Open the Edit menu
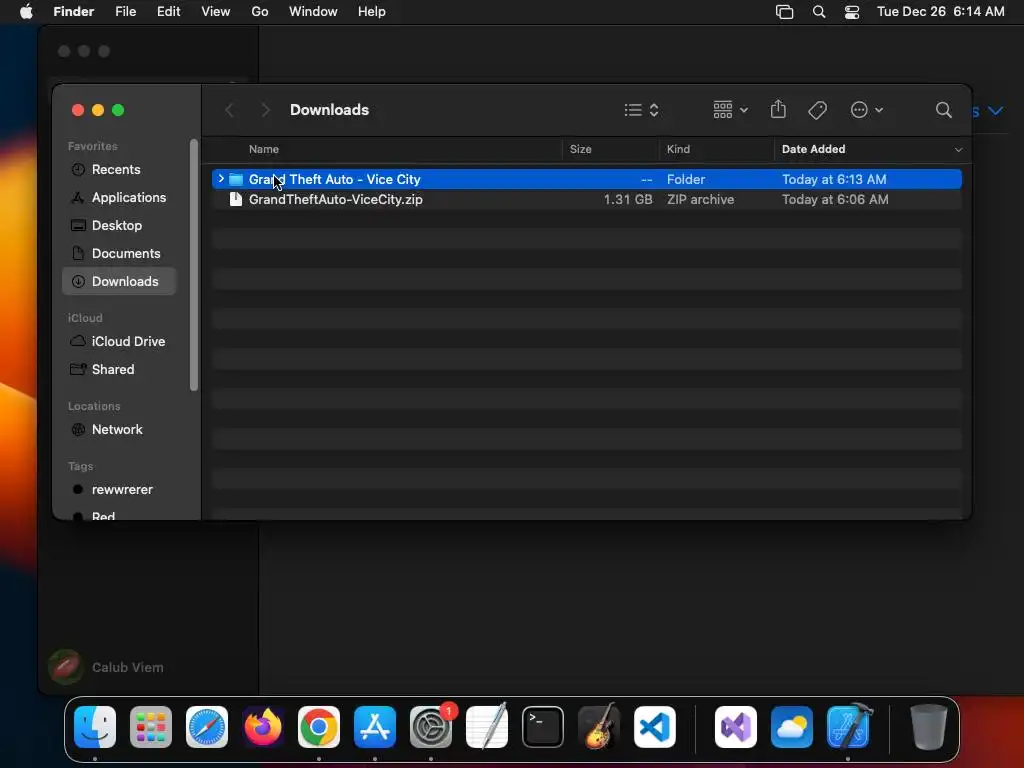The image size is (1024, 768). 168,12
